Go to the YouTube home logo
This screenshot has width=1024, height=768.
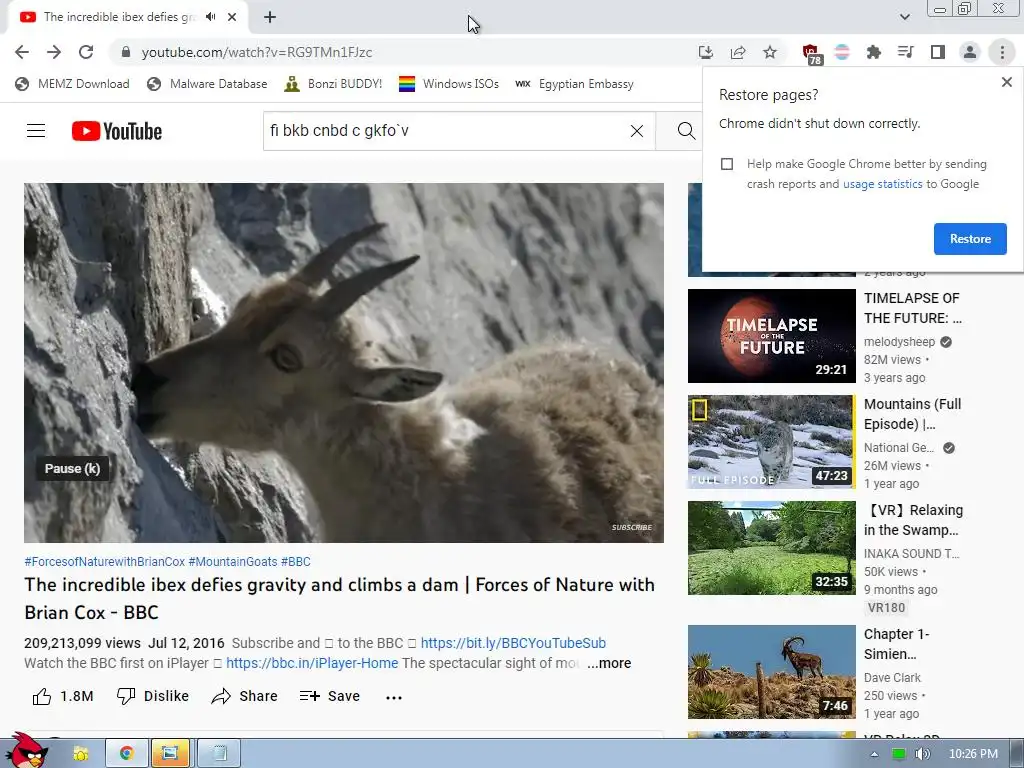click(x=117, y=131)
